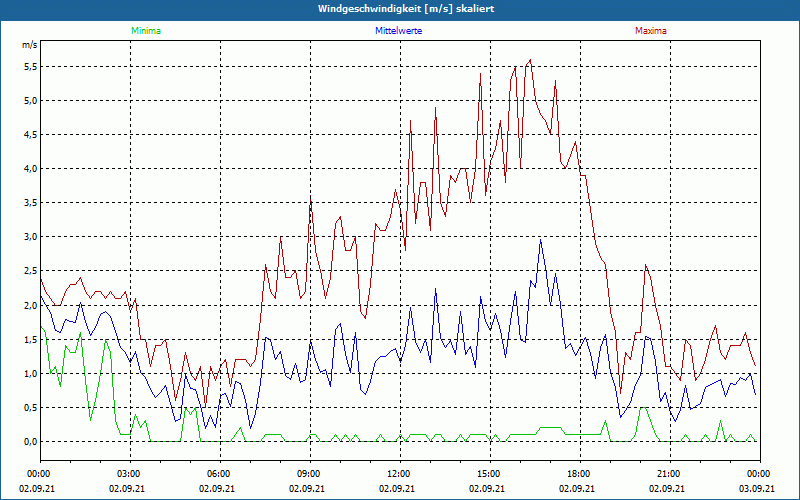Click the Minima legend label
The width and height of the screenshot is (800, 500).
[x=146, y=31]
